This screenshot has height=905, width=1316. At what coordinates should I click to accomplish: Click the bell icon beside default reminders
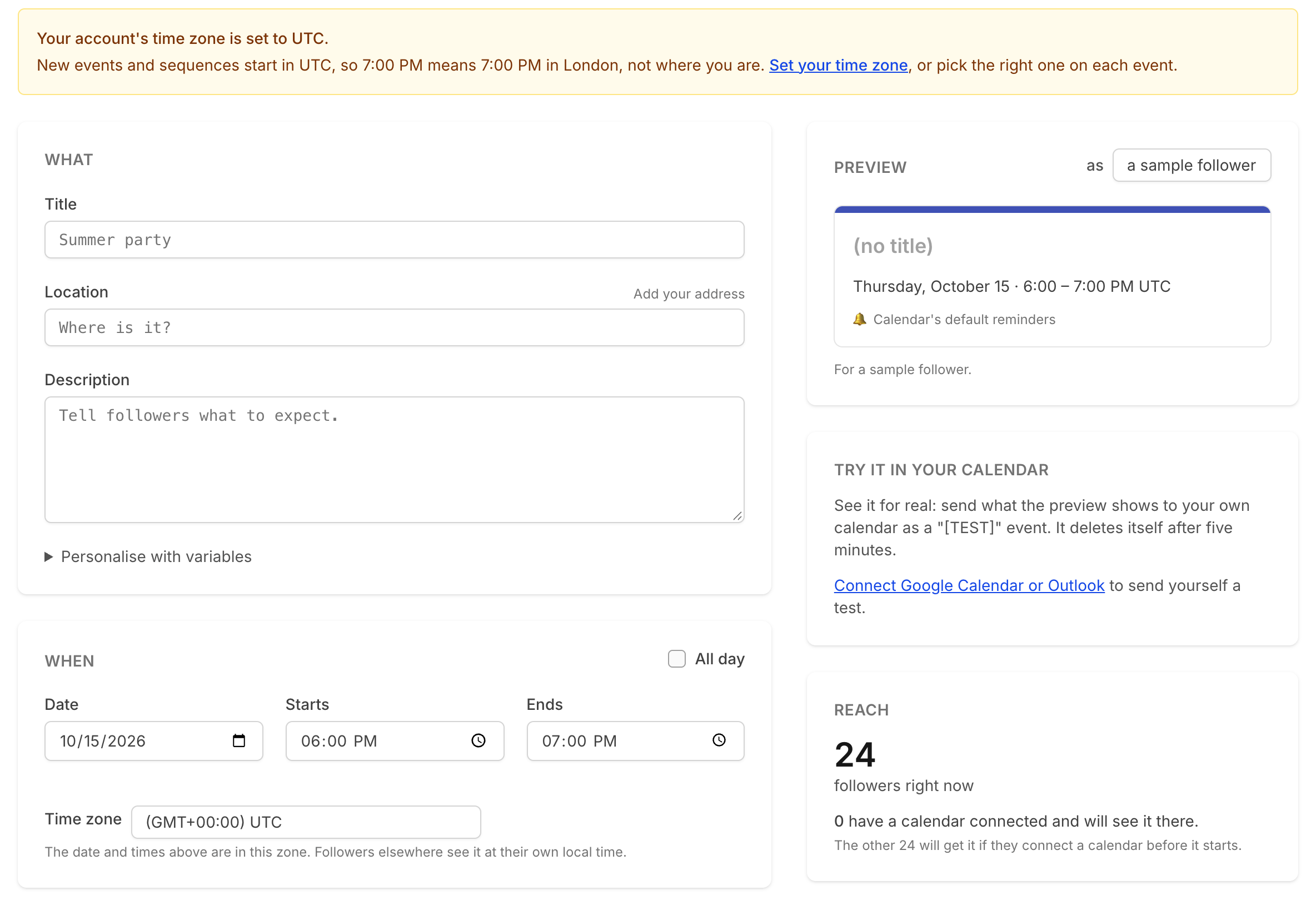pos(859,319)
